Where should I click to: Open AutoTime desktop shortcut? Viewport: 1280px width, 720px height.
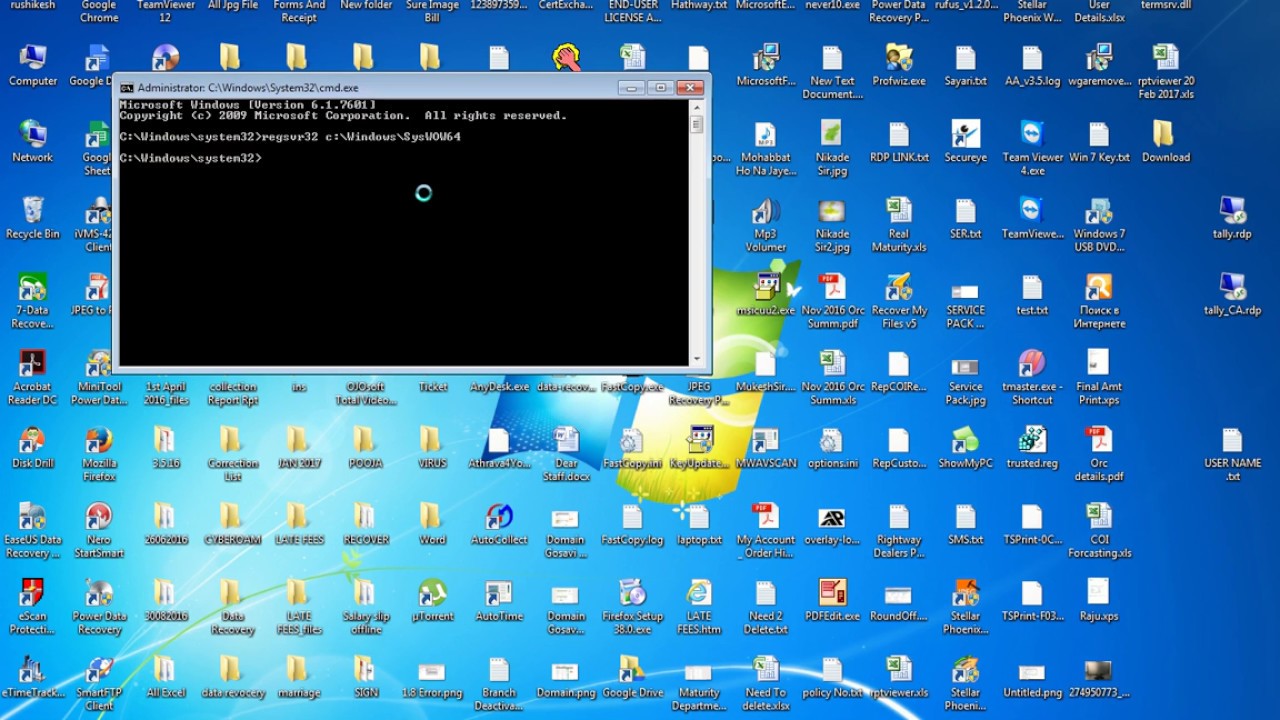pyautogui.click(x=499, y=600)
